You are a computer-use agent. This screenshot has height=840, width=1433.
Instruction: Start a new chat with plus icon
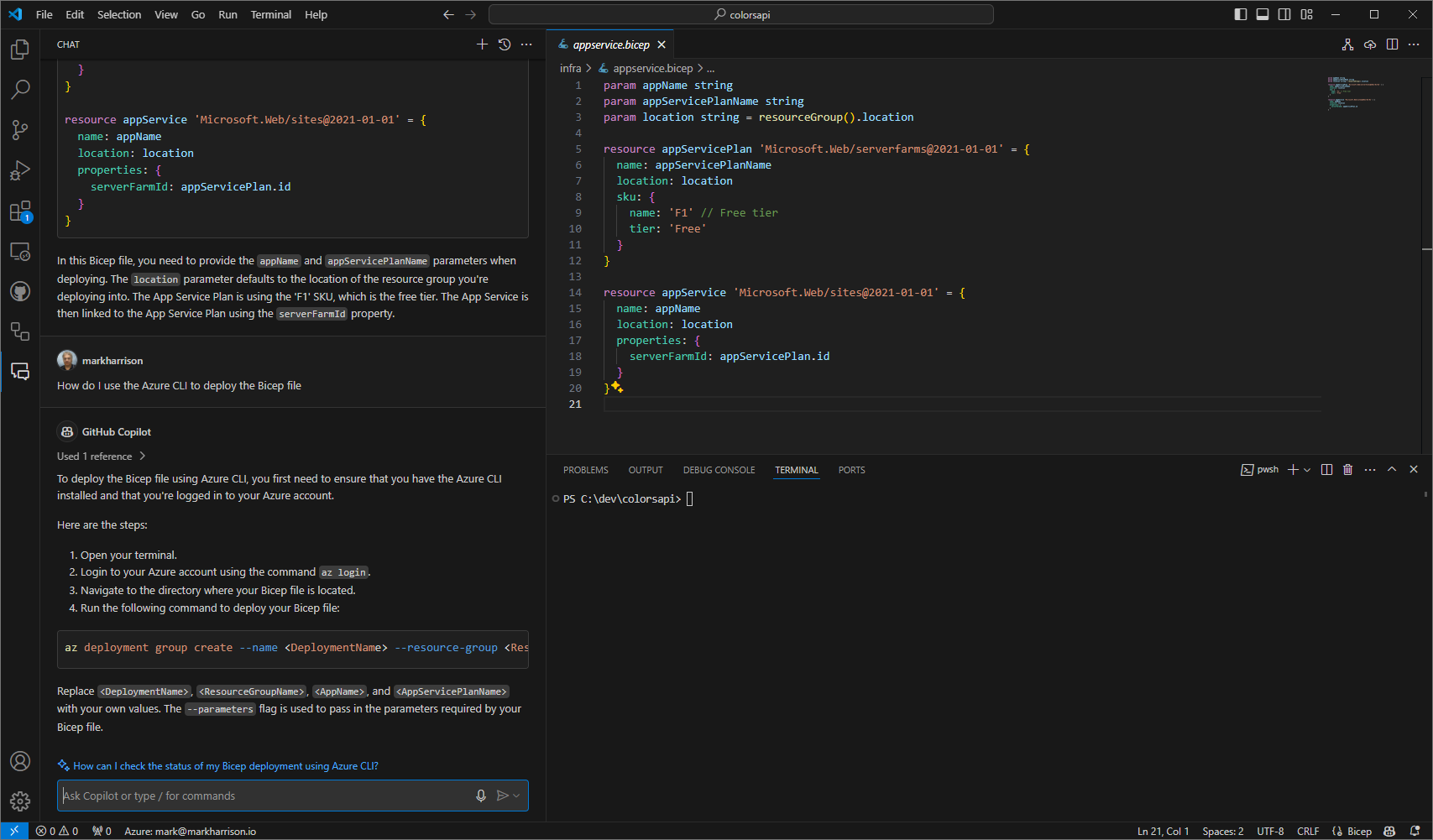(482, 44)
